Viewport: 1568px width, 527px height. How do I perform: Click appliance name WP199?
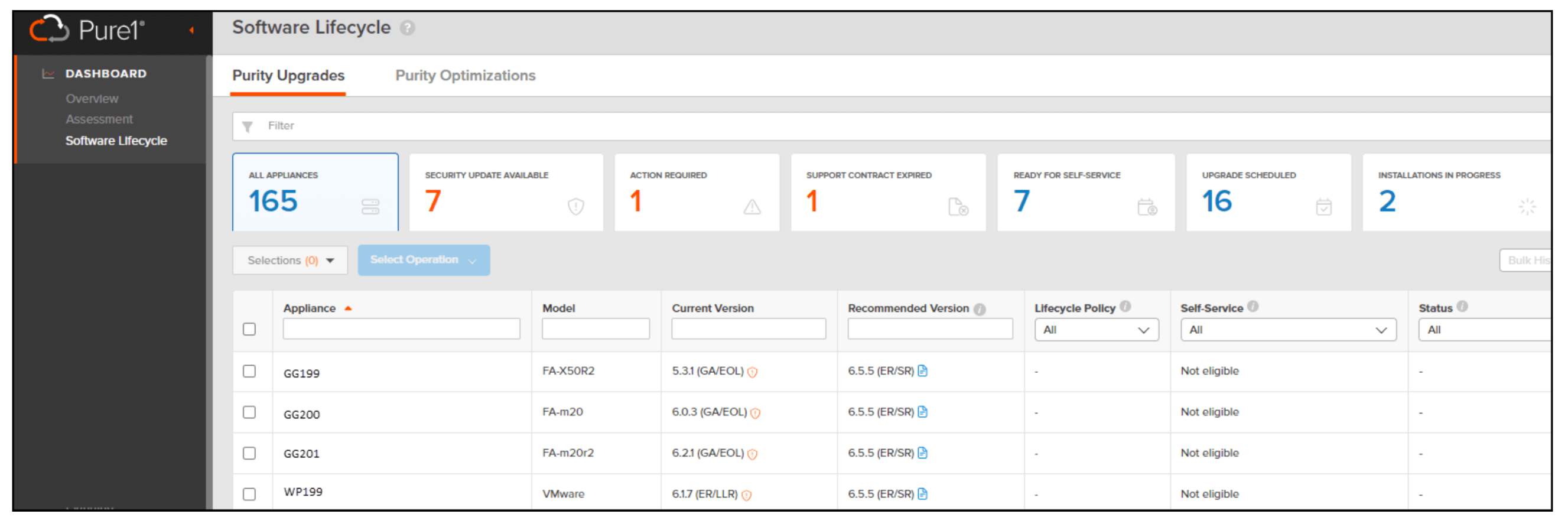point(302,492)
